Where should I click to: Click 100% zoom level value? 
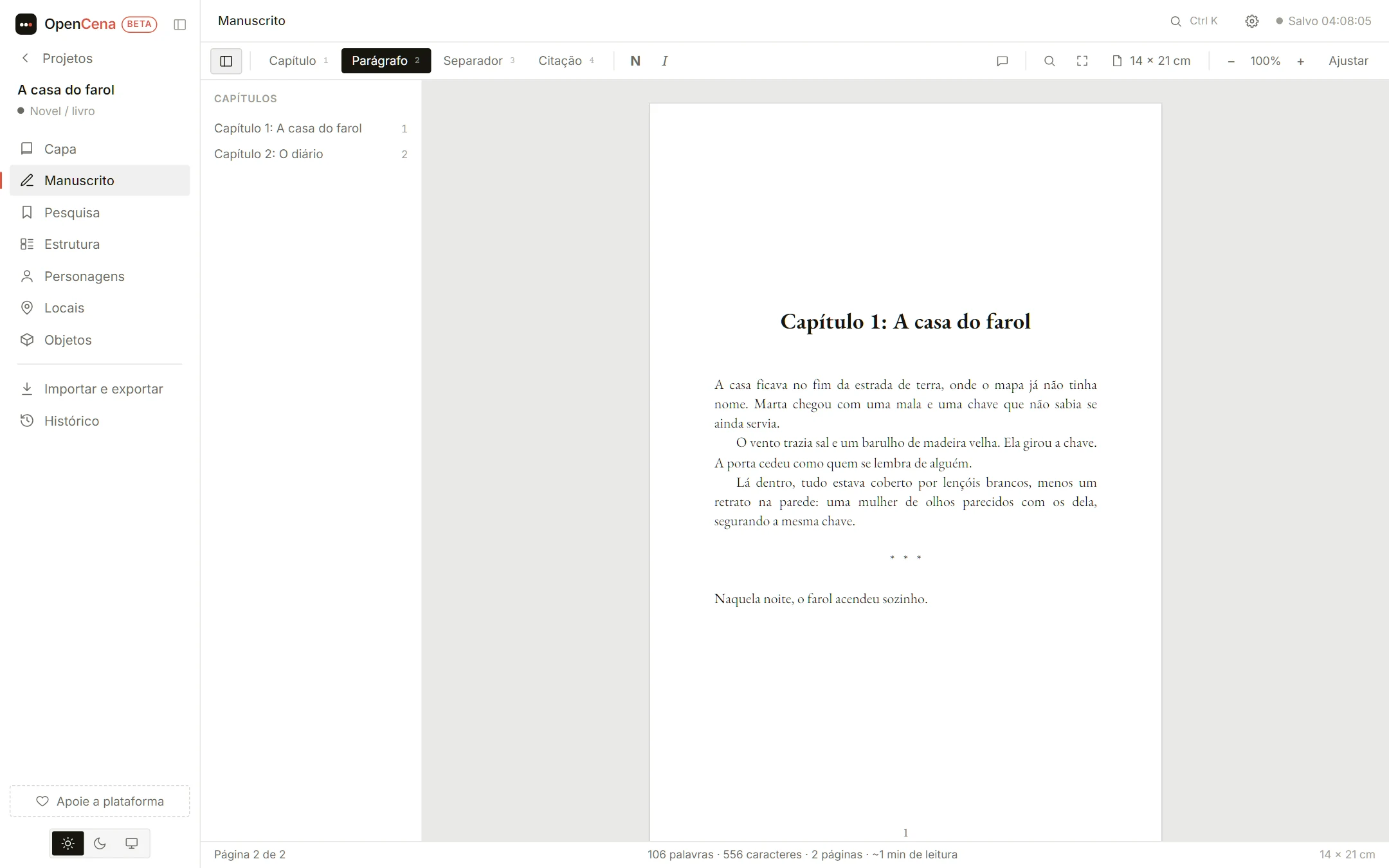(x=1265, y=61)
